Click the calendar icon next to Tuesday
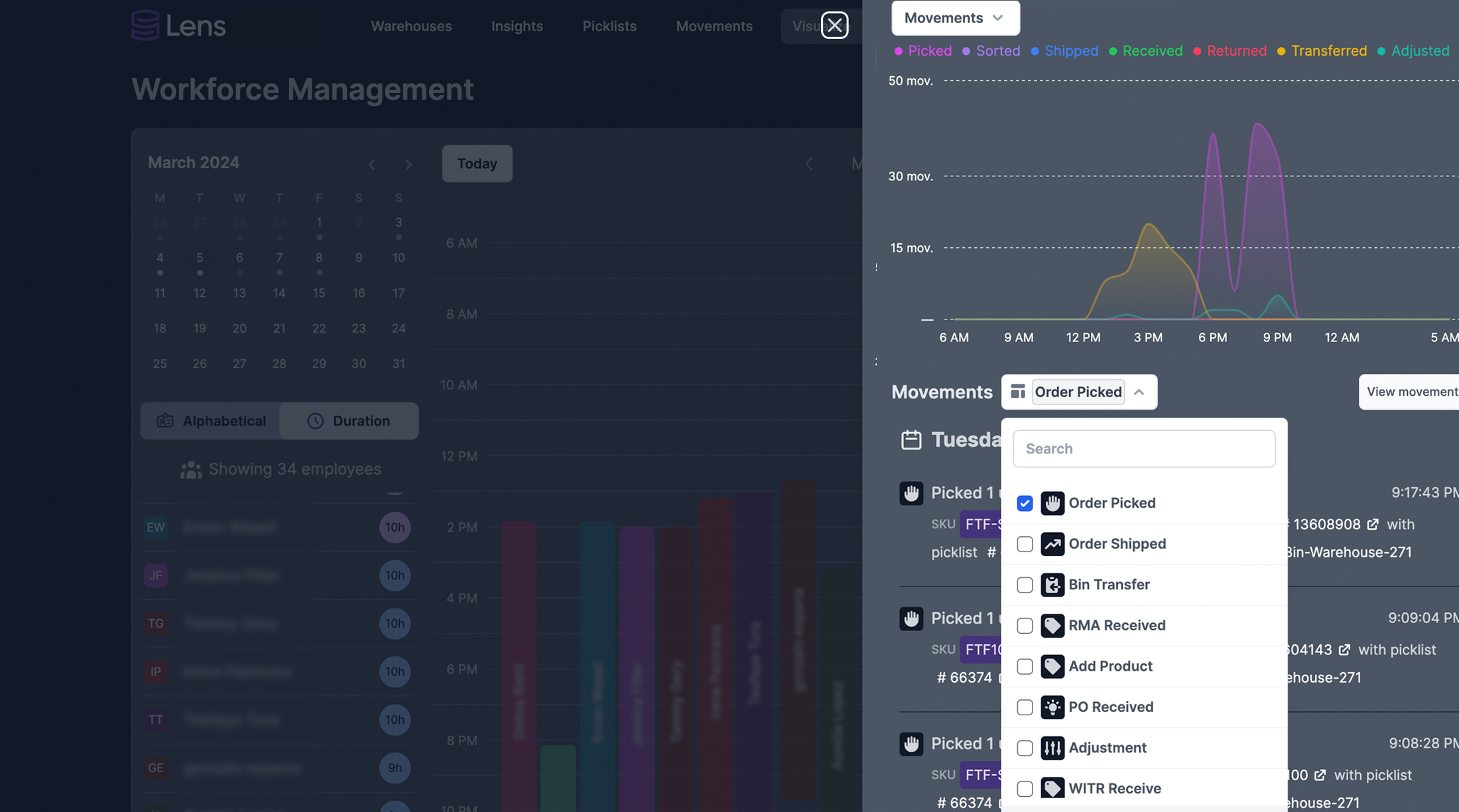Viewport: 1459px width, 812px height. 912,439
